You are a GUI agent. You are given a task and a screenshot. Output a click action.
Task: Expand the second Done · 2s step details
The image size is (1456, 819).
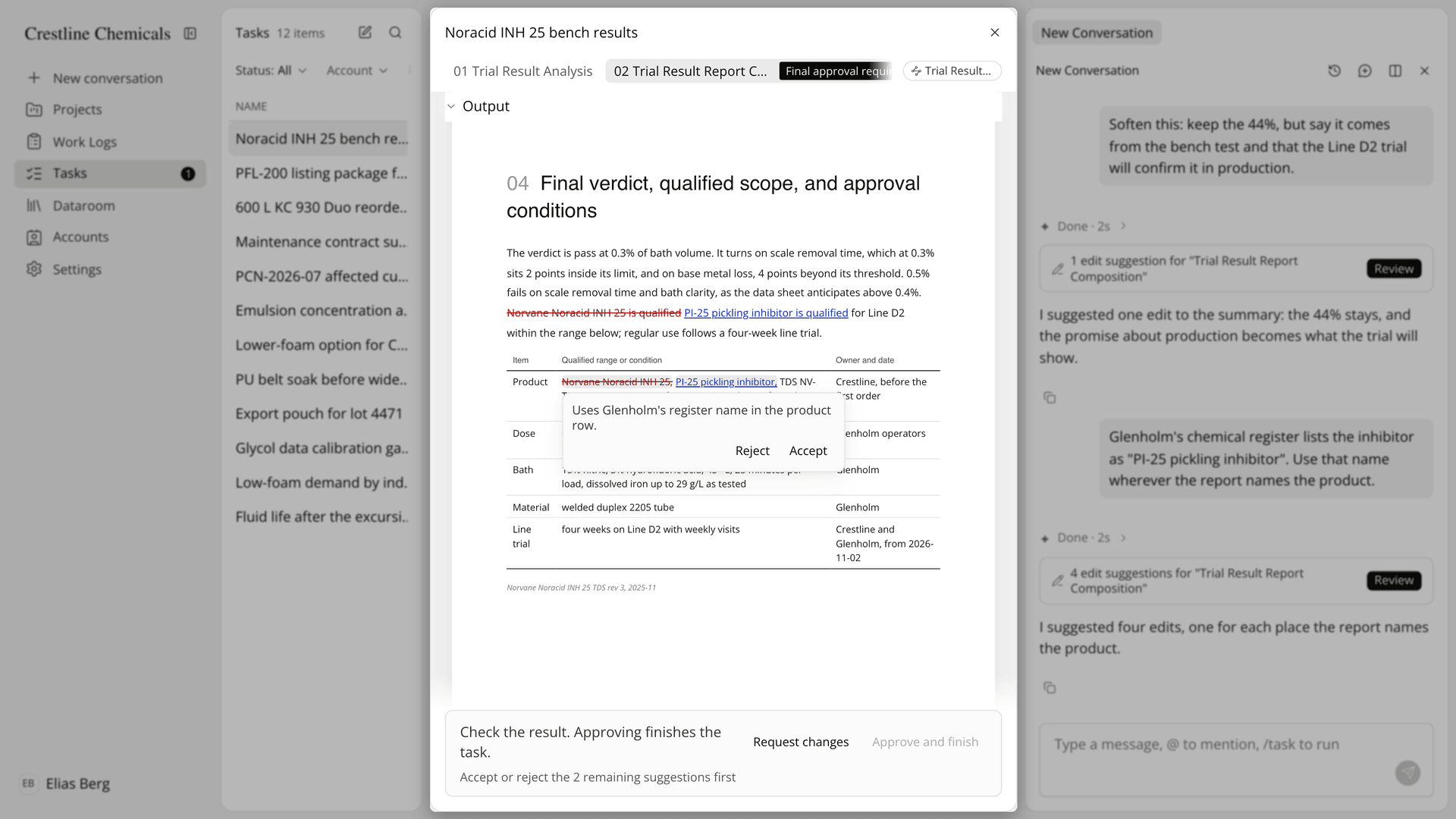point(1084,538)
